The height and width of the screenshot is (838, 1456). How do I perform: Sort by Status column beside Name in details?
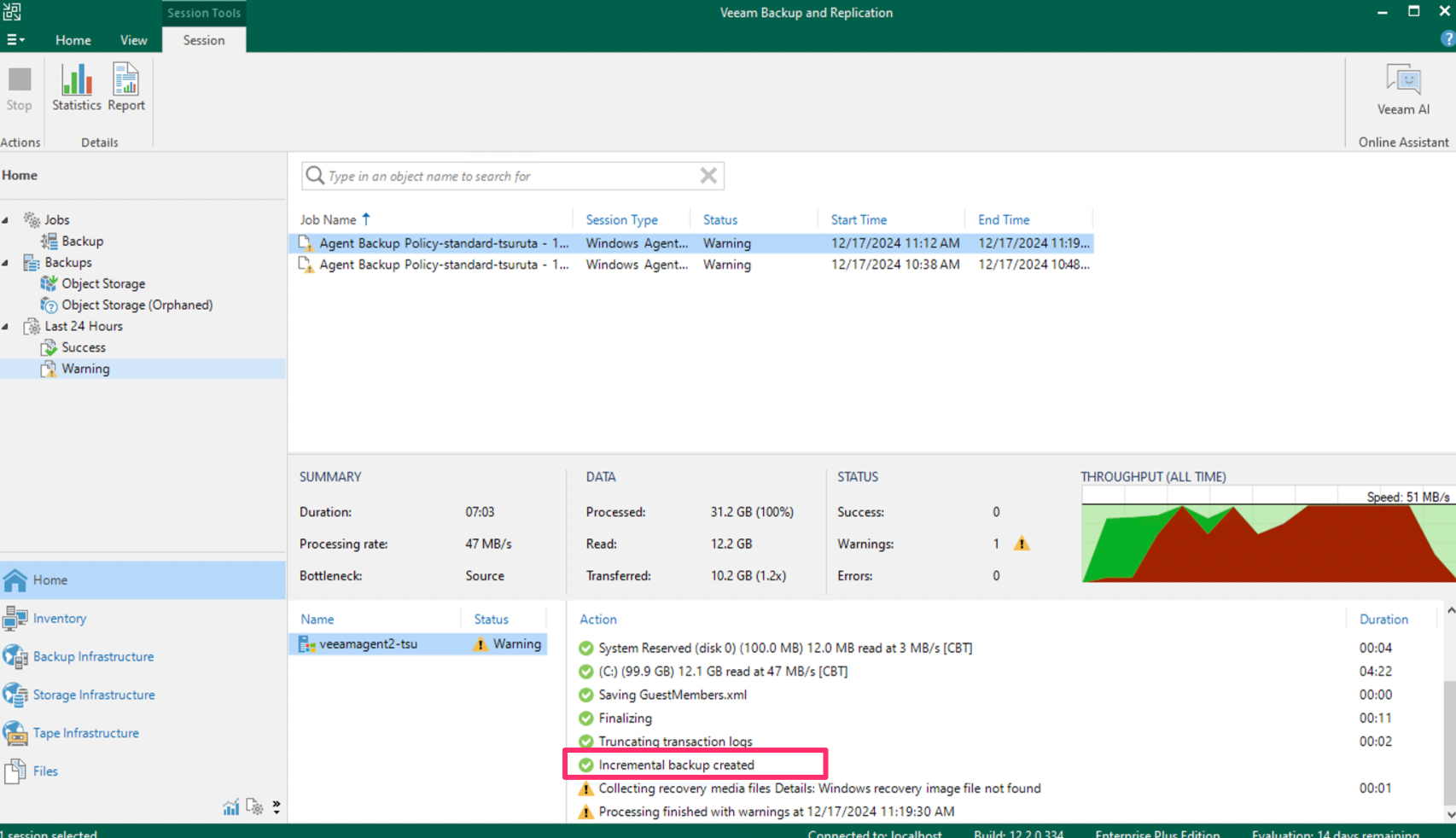tap(492, 620)
